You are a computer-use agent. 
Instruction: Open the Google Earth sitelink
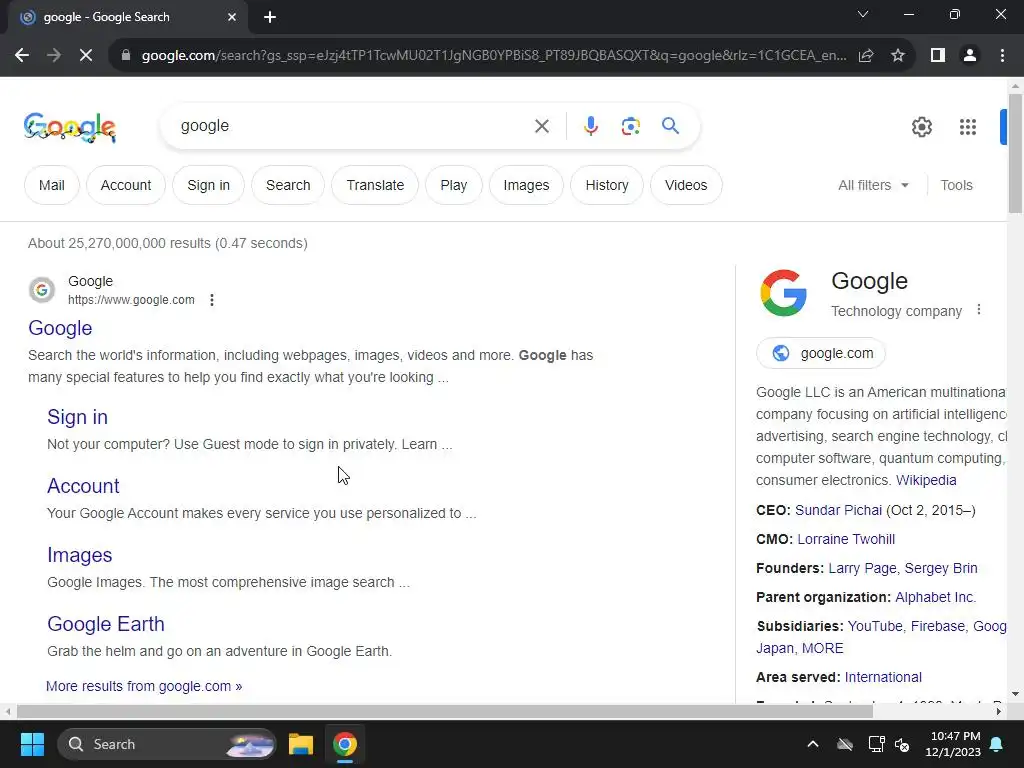coord(106,624)
